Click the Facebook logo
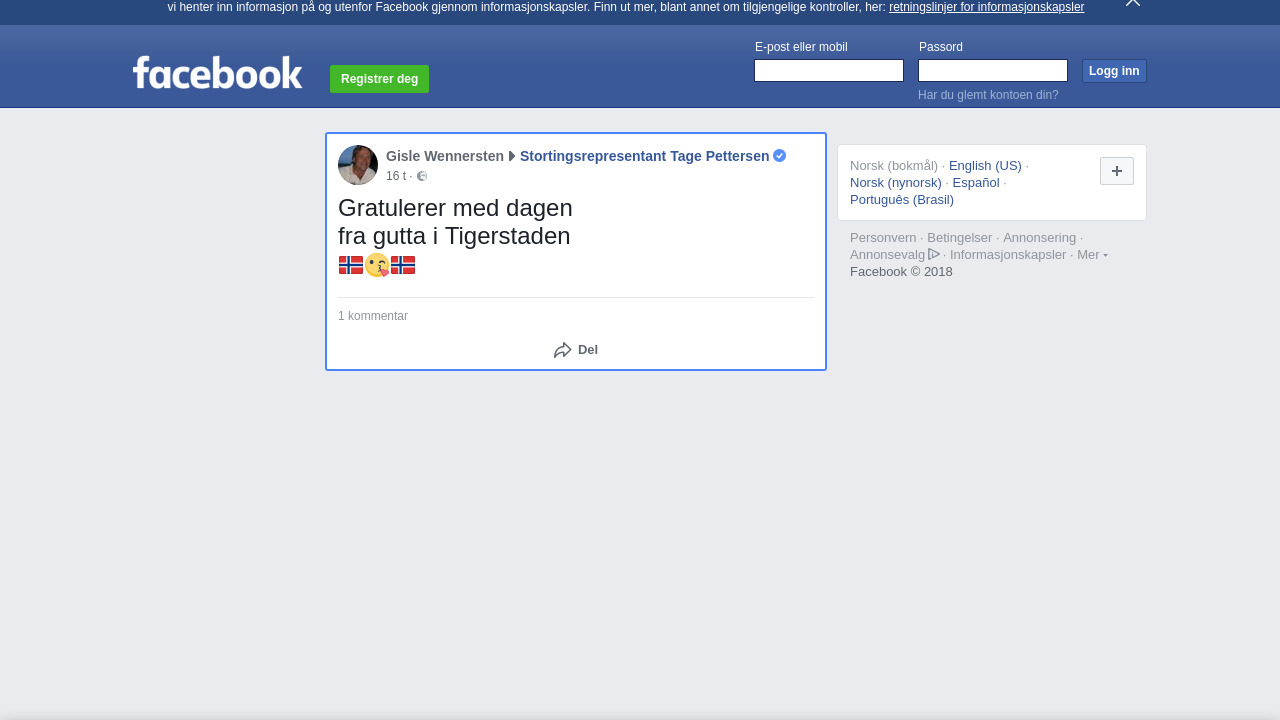The image size is (1280, 720). (217, 72)
